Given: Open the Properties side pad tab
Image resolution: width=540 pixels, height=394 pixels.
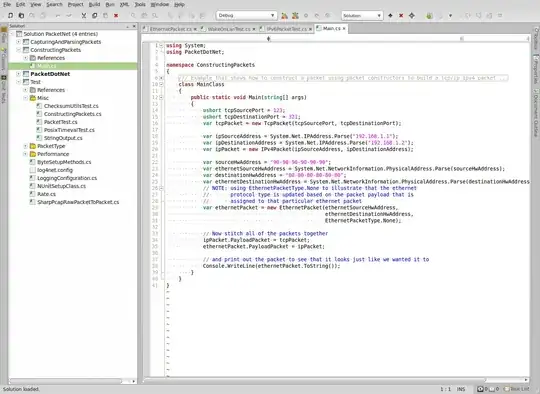Looking at the screenshot, I should (x=536, y=69).
